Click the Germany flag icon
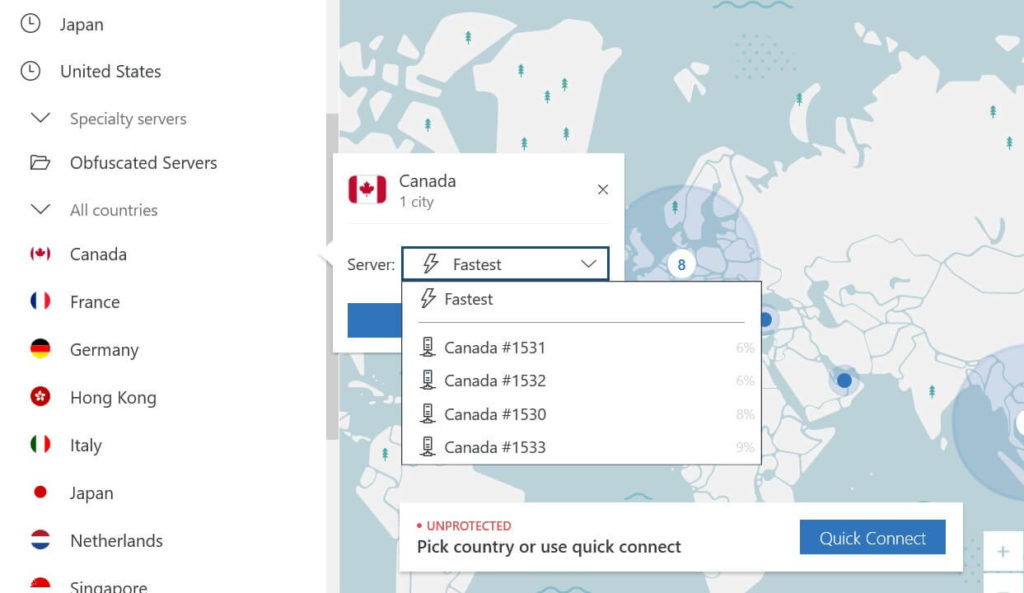This screenshot has width=1024, height=593. tap(40, 349)
